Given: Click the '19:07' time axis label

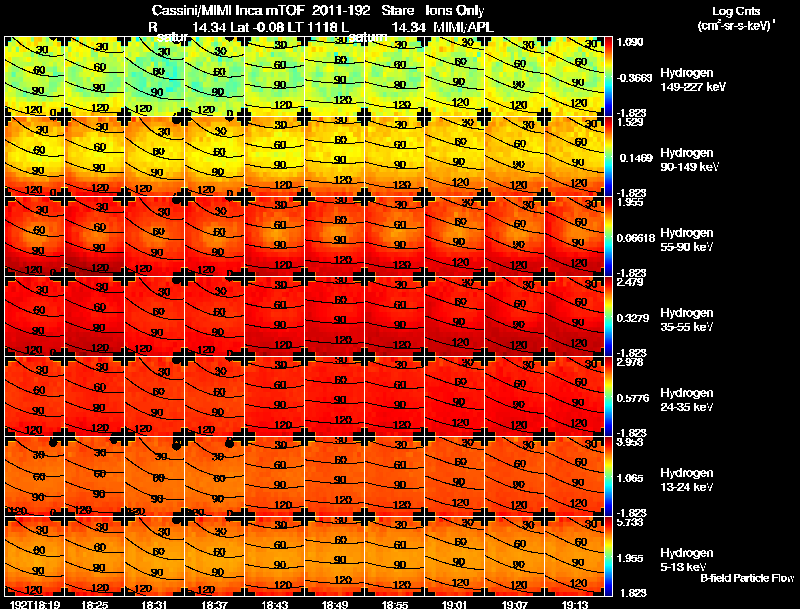Looking at the screenshot, I should [515, 604].
